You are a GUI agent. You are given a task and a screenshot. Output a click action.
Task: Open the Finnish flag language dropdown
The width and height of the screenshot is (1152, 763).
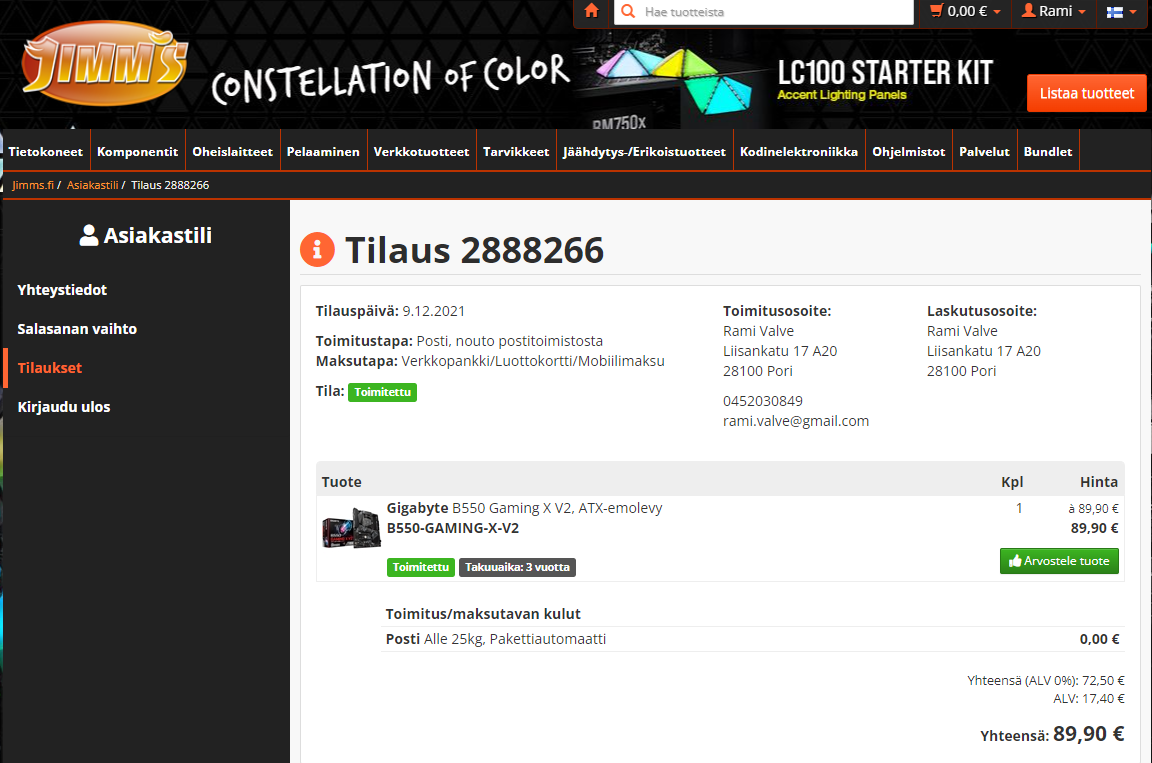tap(1121, 12)
